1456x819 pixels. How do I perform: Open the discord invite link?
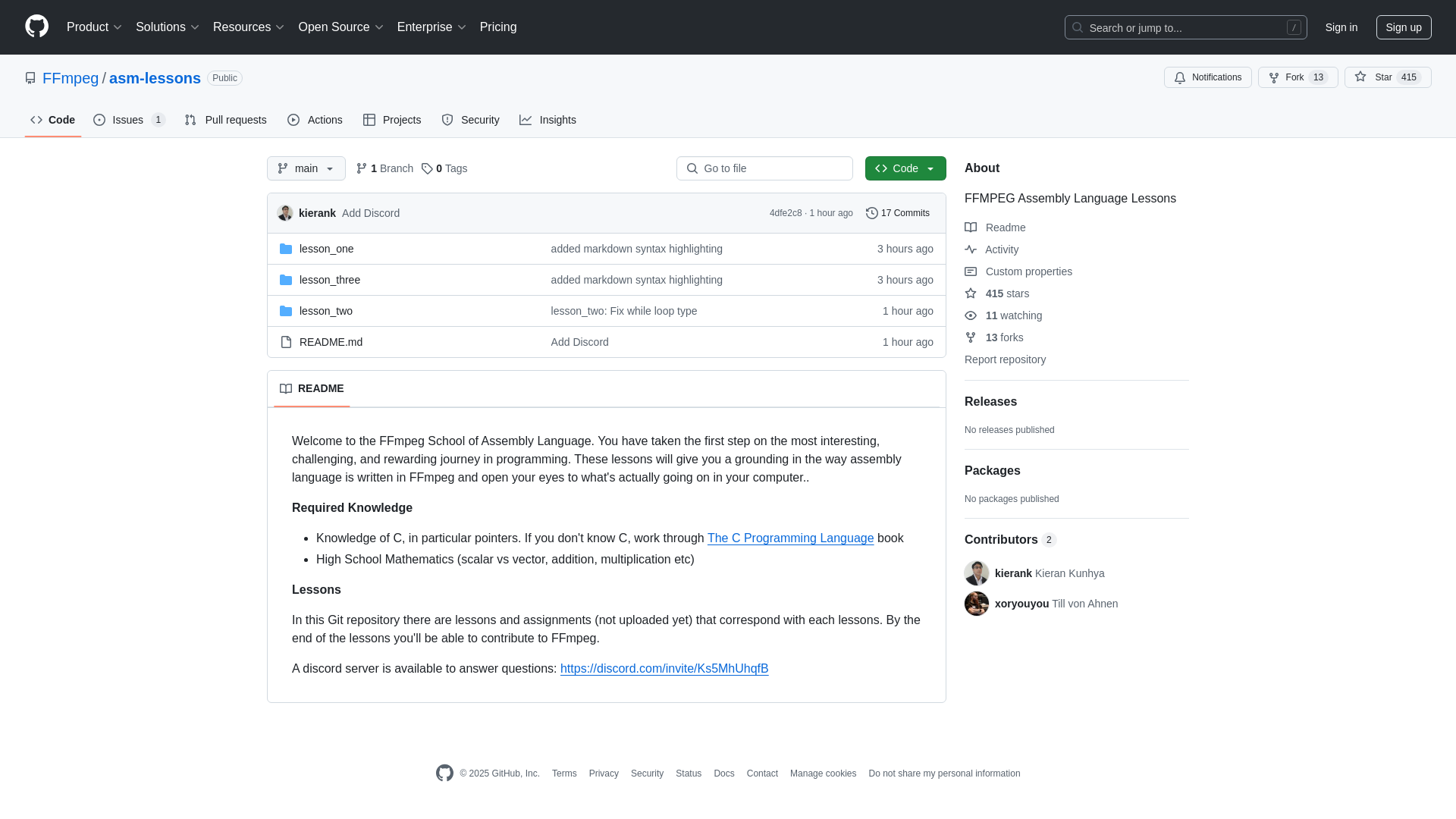pyautogui.click(x=664, y=669)
